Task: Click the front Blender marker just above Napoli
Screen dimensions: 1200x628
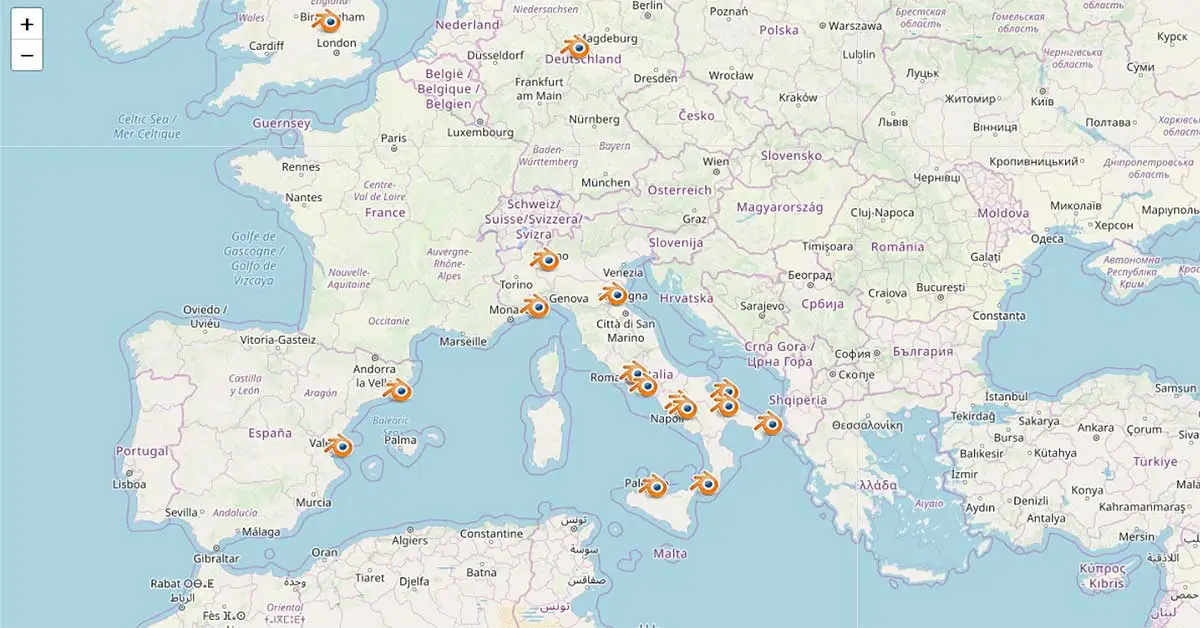Action: click(685, 408)
